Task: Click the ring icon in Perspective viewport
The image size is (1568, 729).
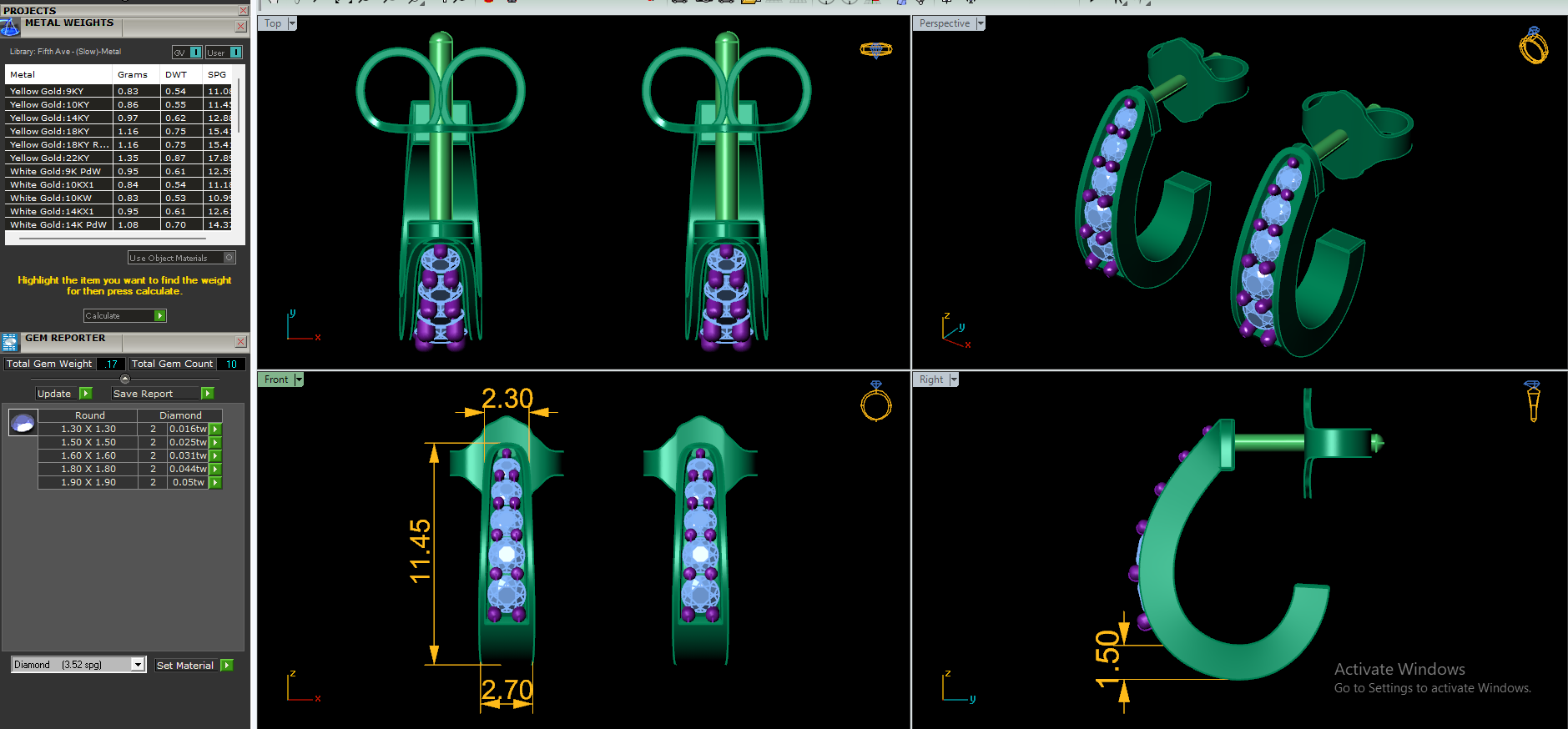Action: click(x=1533, y=46)
